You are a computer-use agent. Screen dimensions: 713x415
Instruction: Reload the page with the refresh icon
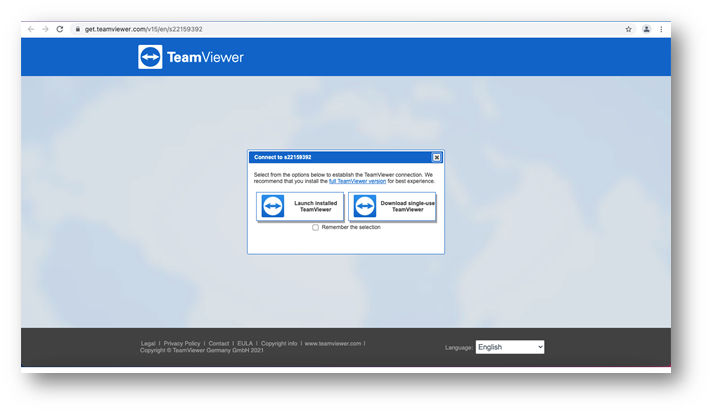(60, 29)
